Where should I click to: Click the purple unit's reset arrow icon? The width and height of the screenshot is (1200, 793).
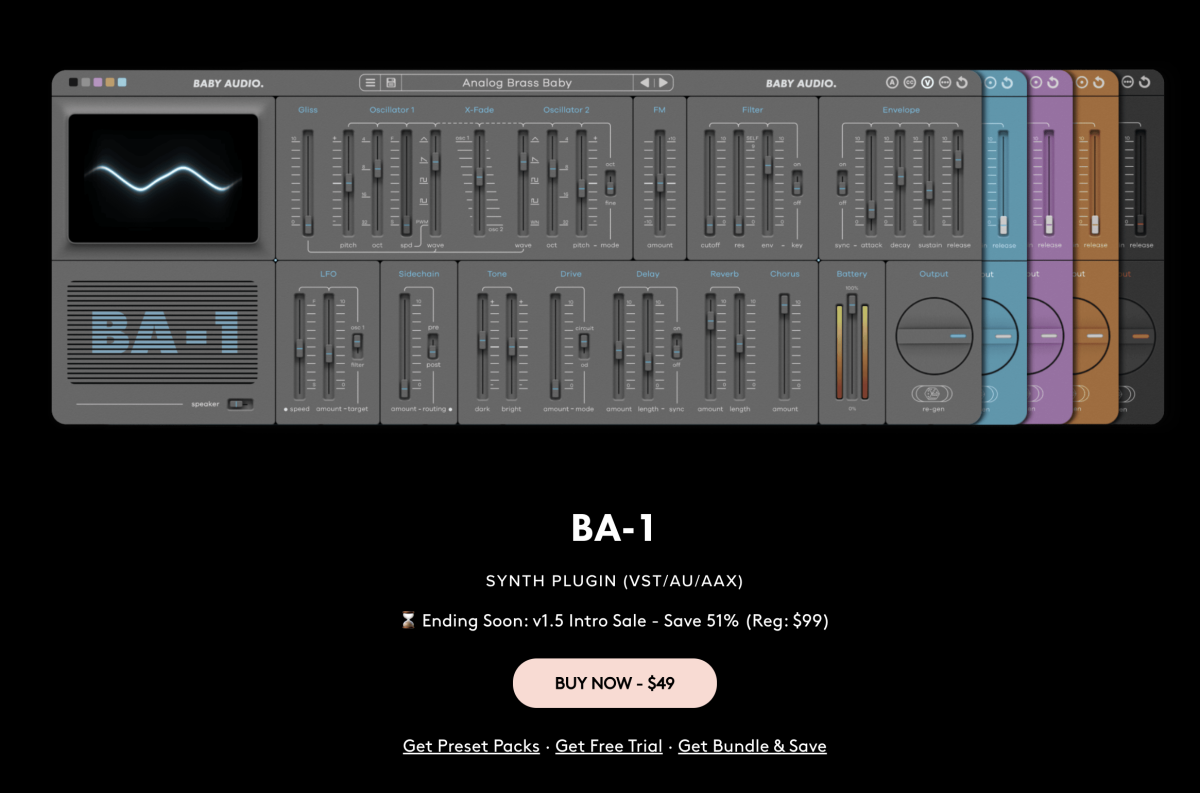click(x=1053, y=83)
